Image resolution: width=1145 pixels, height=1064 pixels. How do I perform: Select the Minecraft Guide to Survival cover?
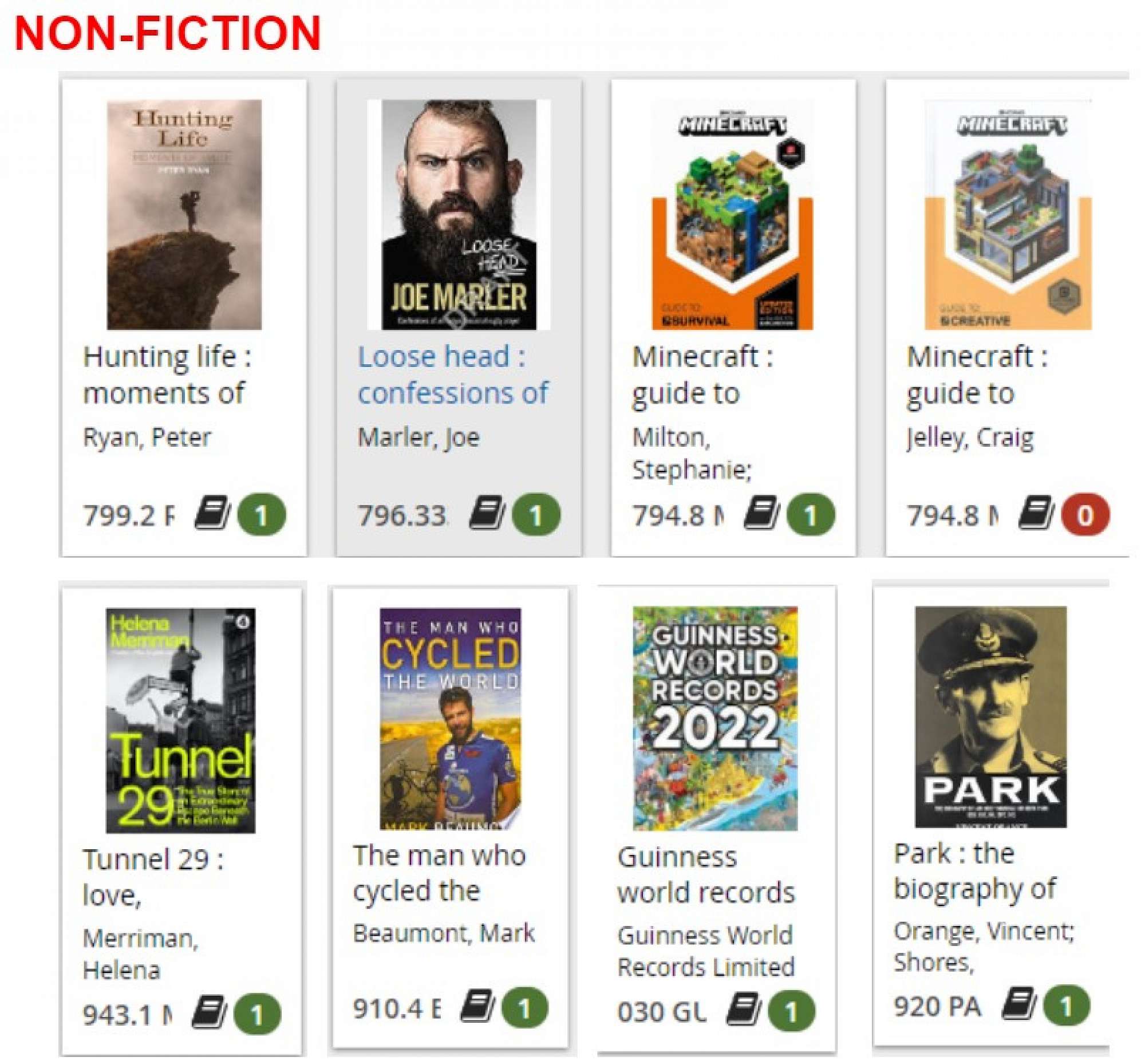pos(732,214)
